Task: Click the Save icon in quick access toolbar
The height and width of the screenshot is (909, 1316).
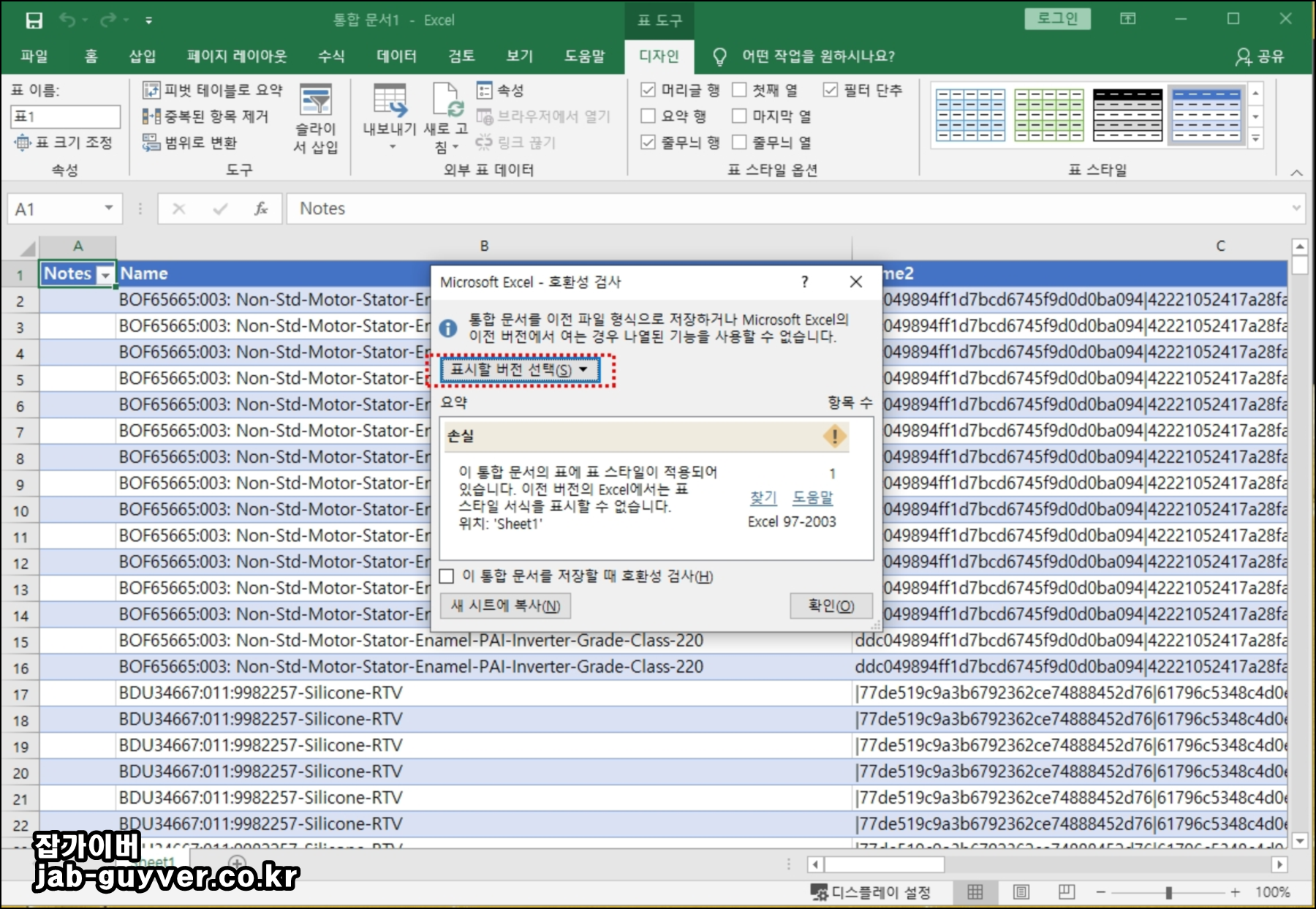Action: (x=34, y=20)
